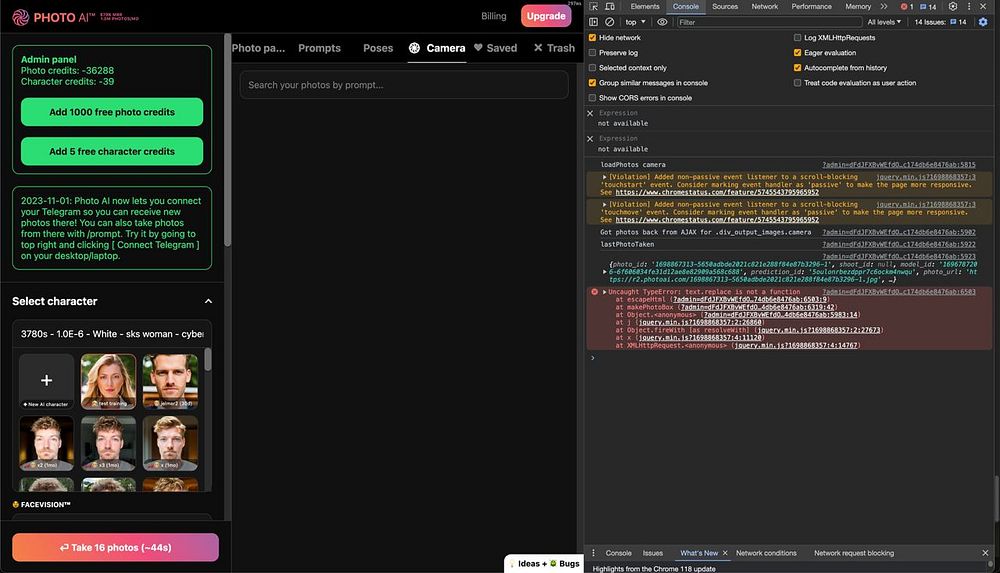Open the Performance tab
Viewport: 1000px width, 573px height.
tap(811, 6)
